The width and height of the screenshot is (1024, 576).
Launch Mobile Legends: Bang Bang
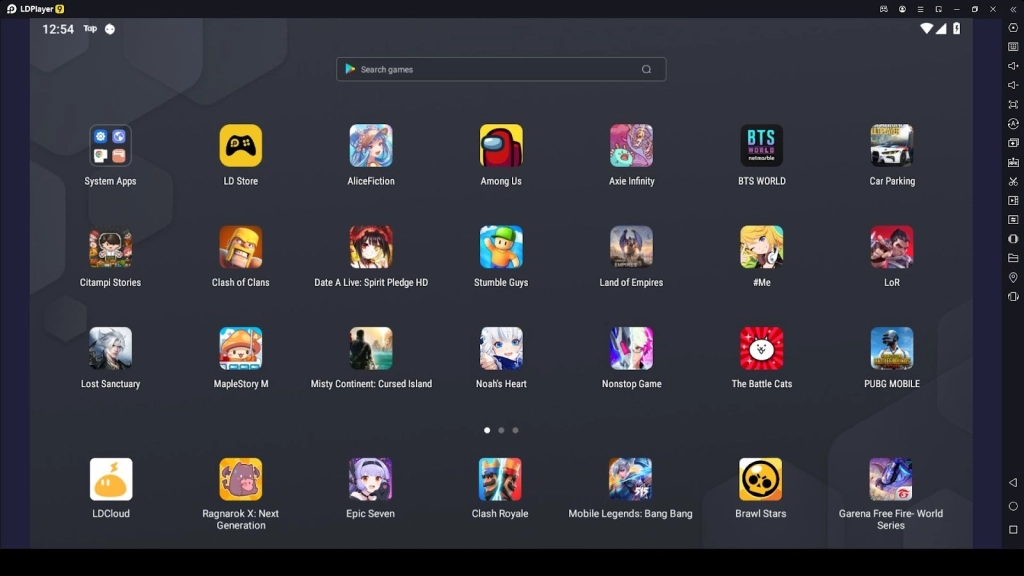click(x=630, y=479)
